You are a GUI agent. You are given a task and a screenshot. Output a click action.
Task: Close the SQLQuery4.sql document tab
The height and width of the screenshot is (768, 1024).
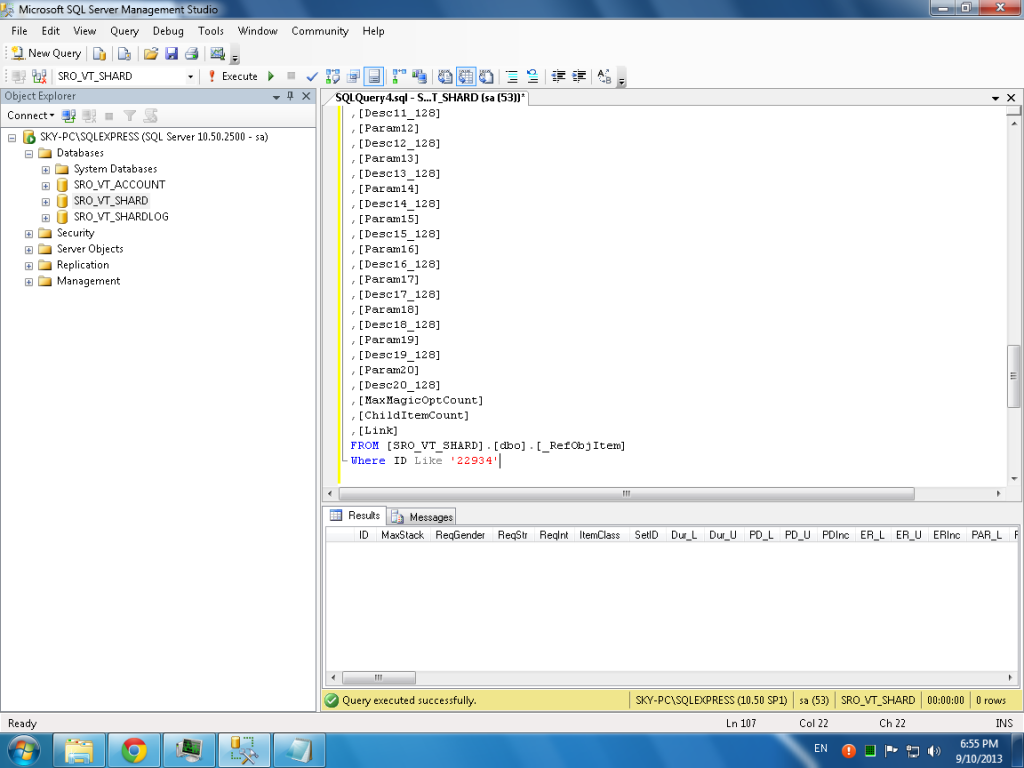1012,98
